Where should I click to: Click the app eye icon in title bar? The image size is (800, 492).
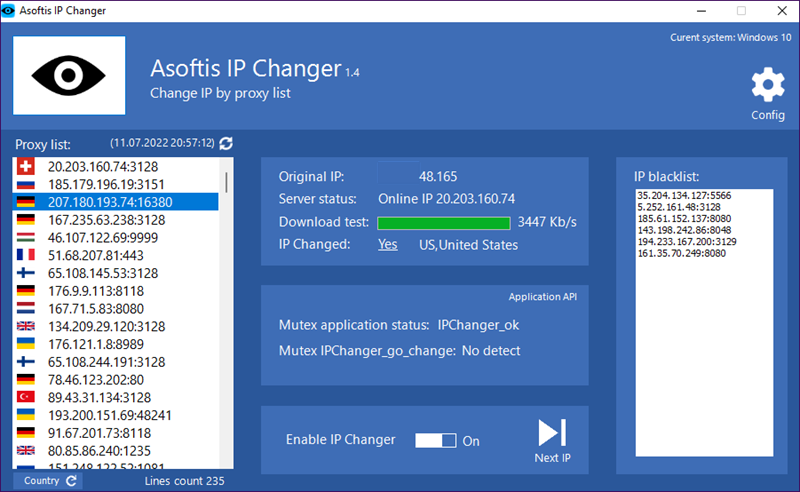[x=8, y=10]
